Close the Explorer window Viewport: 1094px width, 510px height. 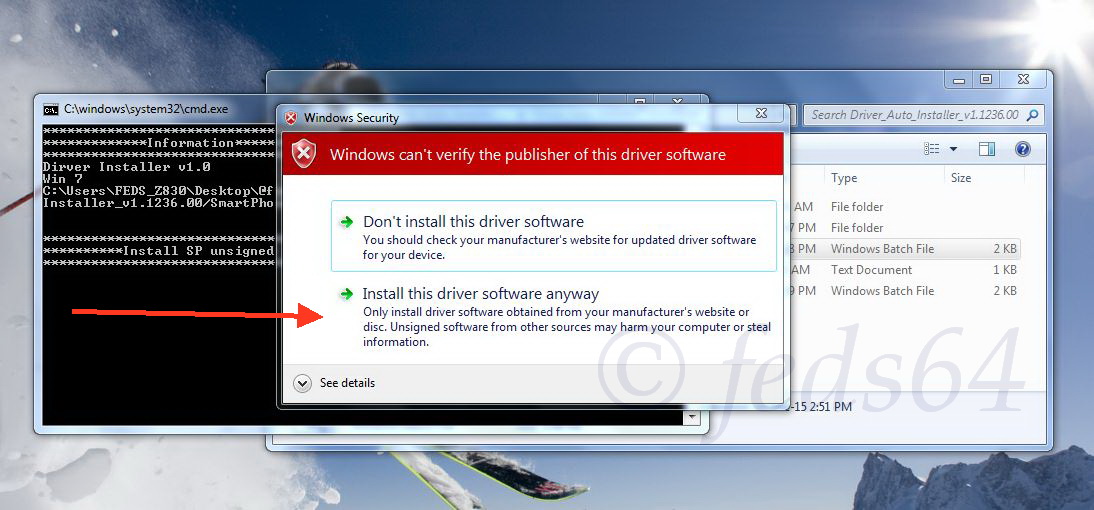coord(1024,80)
